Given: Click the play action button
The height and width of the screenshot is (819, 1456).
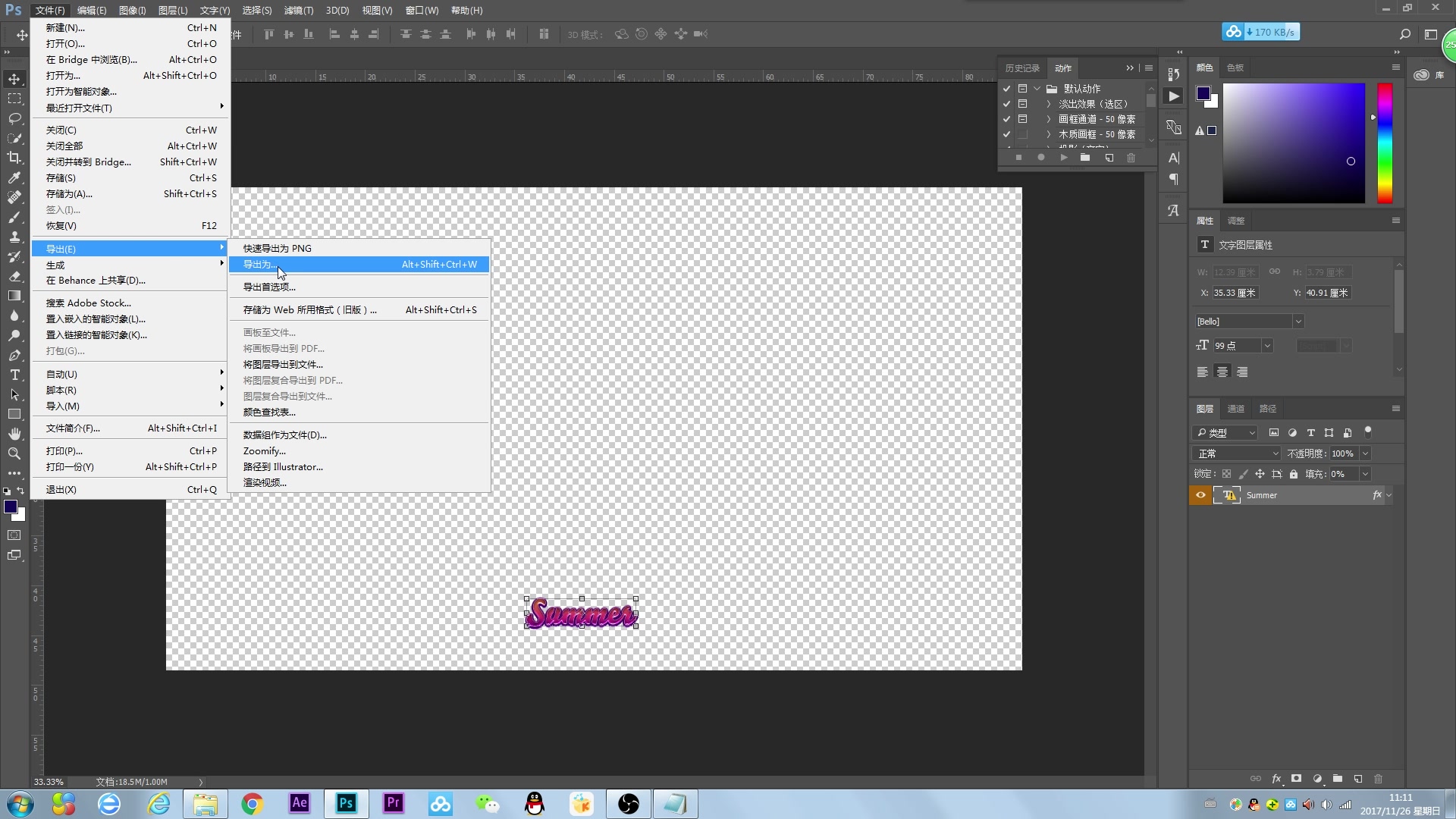Looking at the screenshot, I should click(1064, 158).
